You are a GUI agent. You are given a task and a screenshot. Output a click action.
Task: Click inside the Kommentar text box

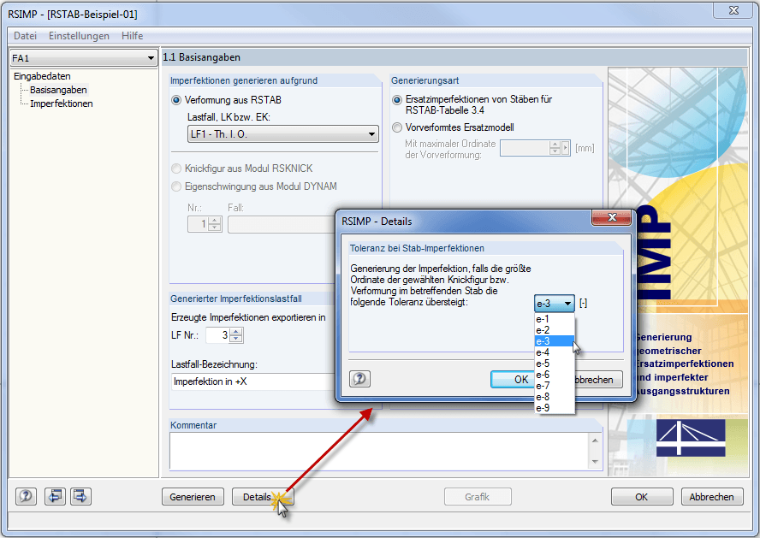click(x=379, y=451)
